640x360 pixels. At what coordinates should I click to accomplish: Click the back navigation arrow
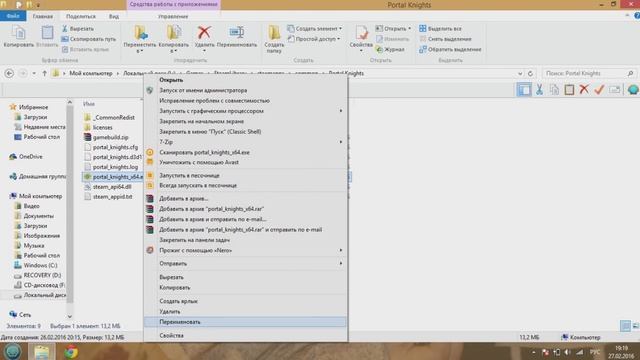point(9,73)
